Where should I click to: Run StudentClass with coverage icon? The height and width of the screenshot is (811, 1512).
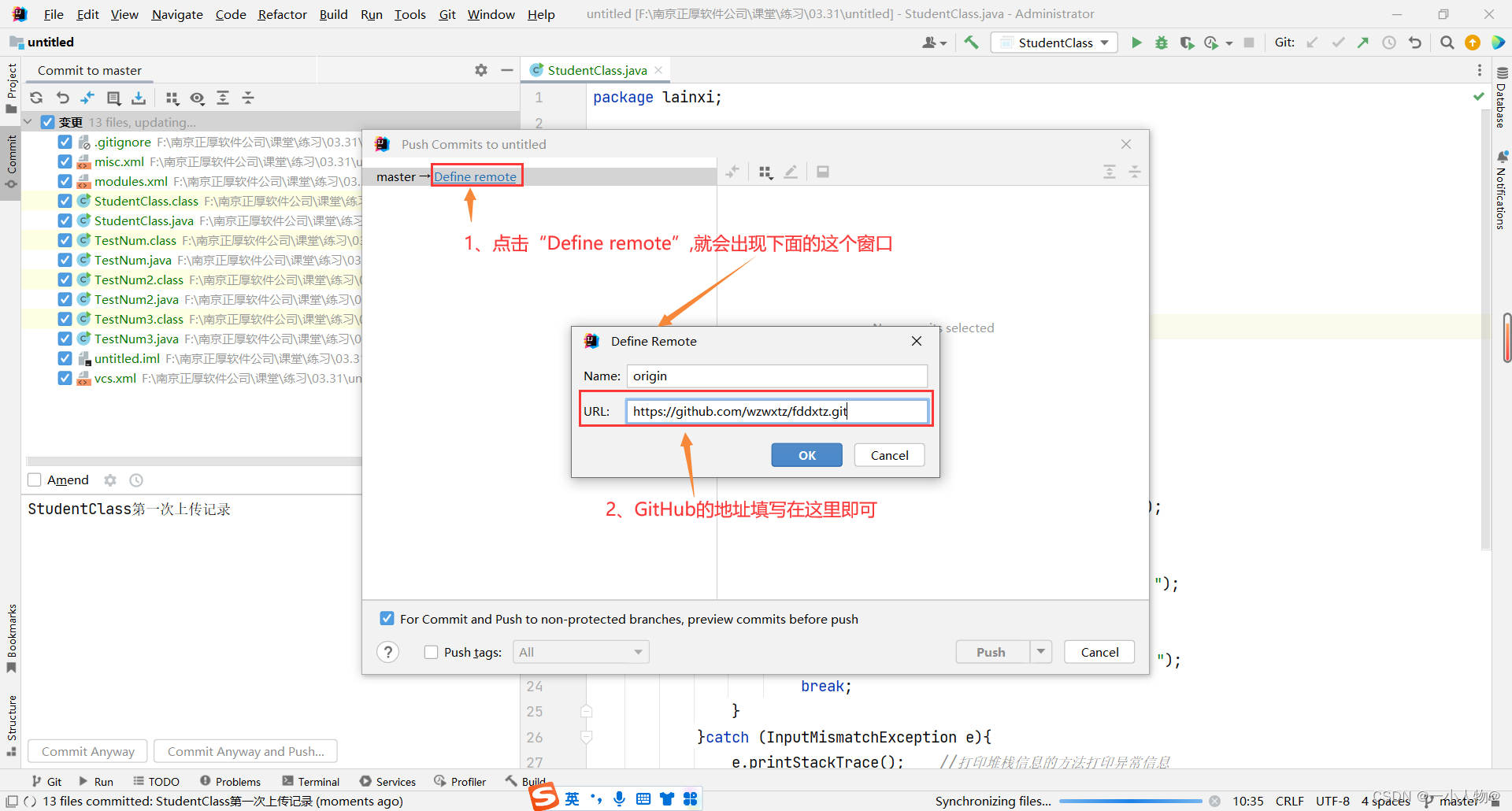tap(1187, 43)
